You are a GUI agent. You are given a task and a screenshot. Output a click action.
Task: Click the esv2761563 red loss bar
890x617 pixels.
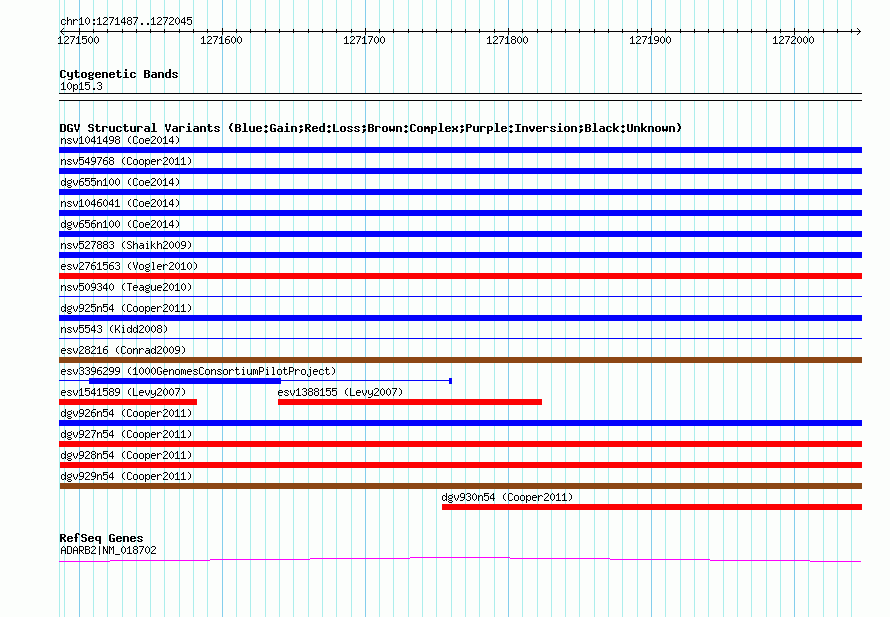pyautogui.click(x=460, y=276)
